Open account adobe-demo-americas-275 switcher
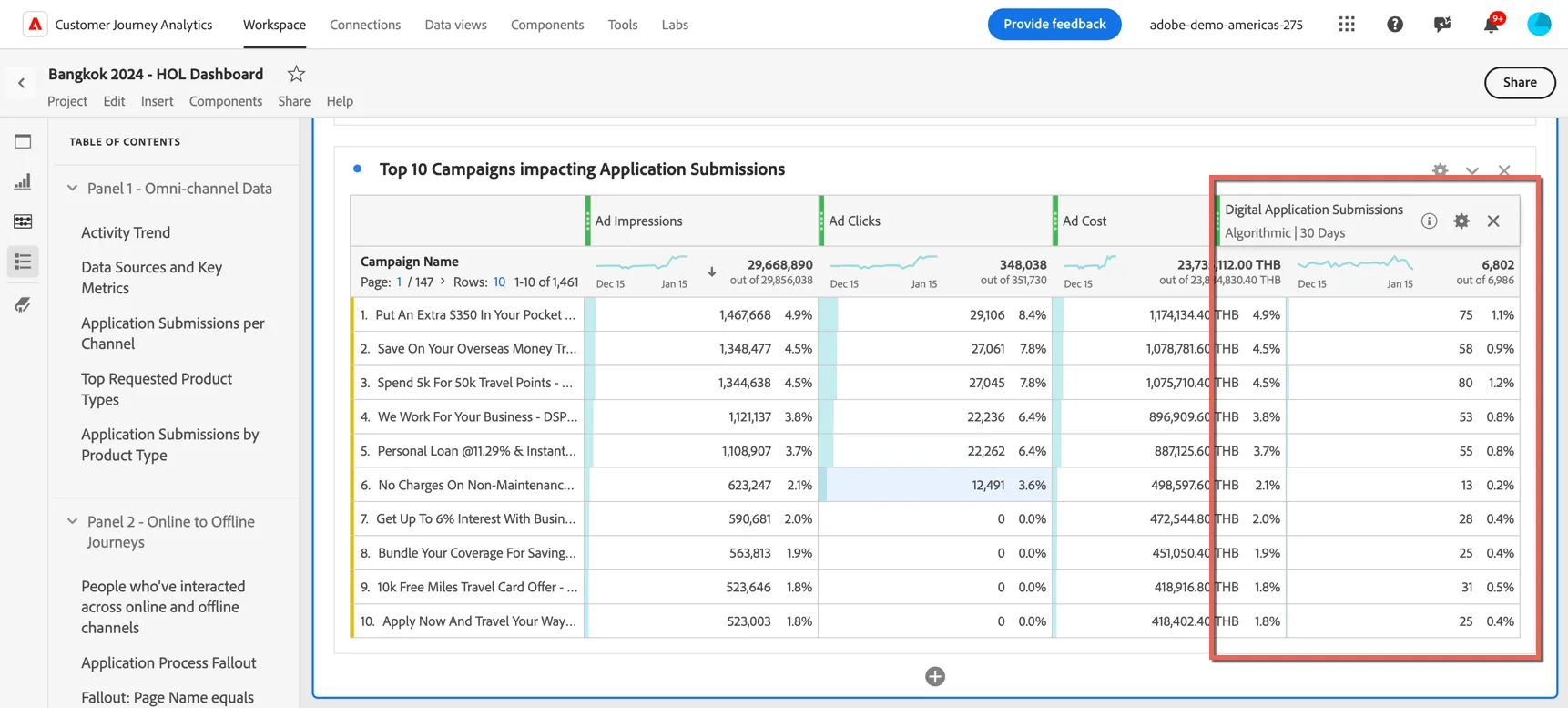 pyautogui.click(x=1226, y=25)
